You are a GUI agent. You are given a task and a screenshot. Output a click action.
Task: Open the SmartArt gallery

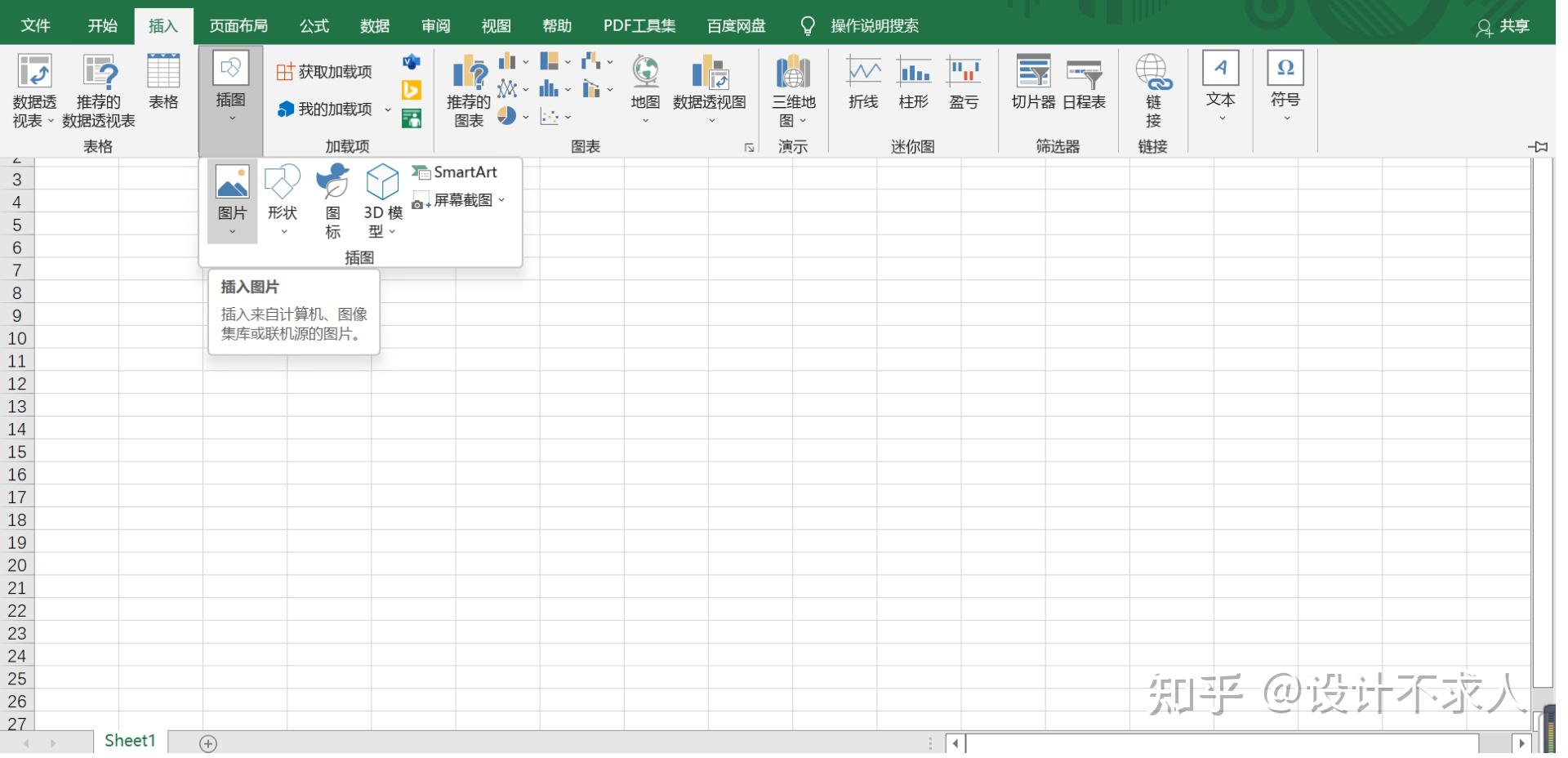455,172
